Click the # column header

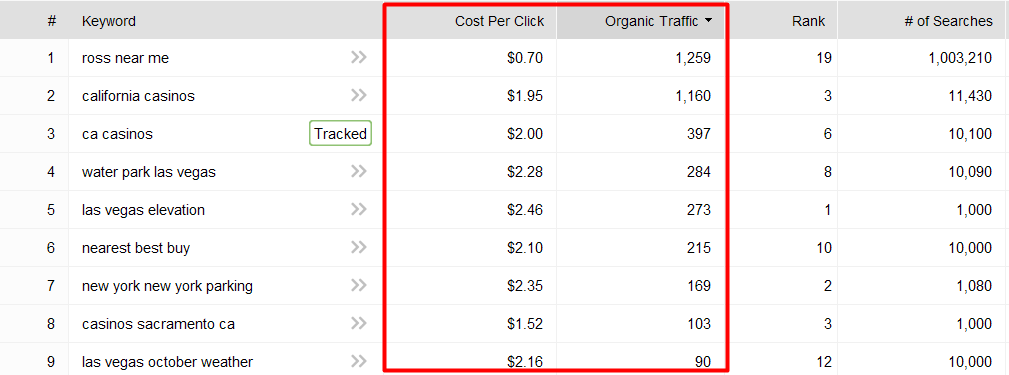[x=51, y=21]
